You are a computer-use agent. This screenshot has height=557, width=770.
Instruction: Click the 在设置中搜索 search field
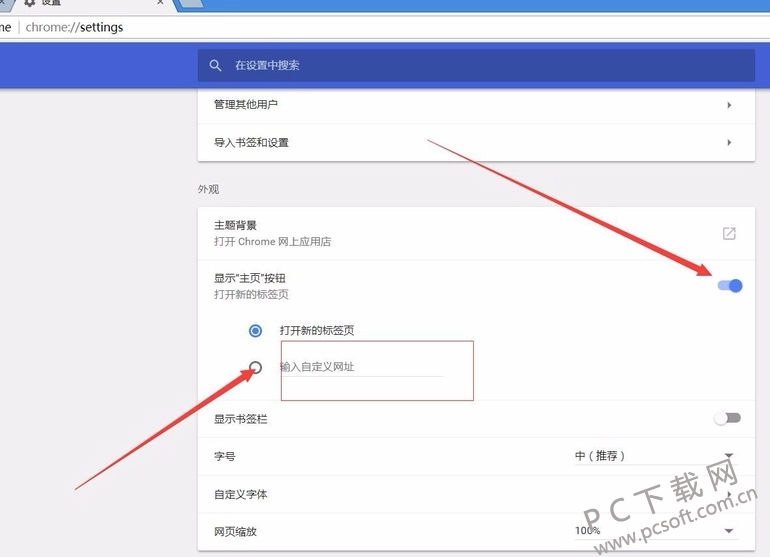(476, 65)
